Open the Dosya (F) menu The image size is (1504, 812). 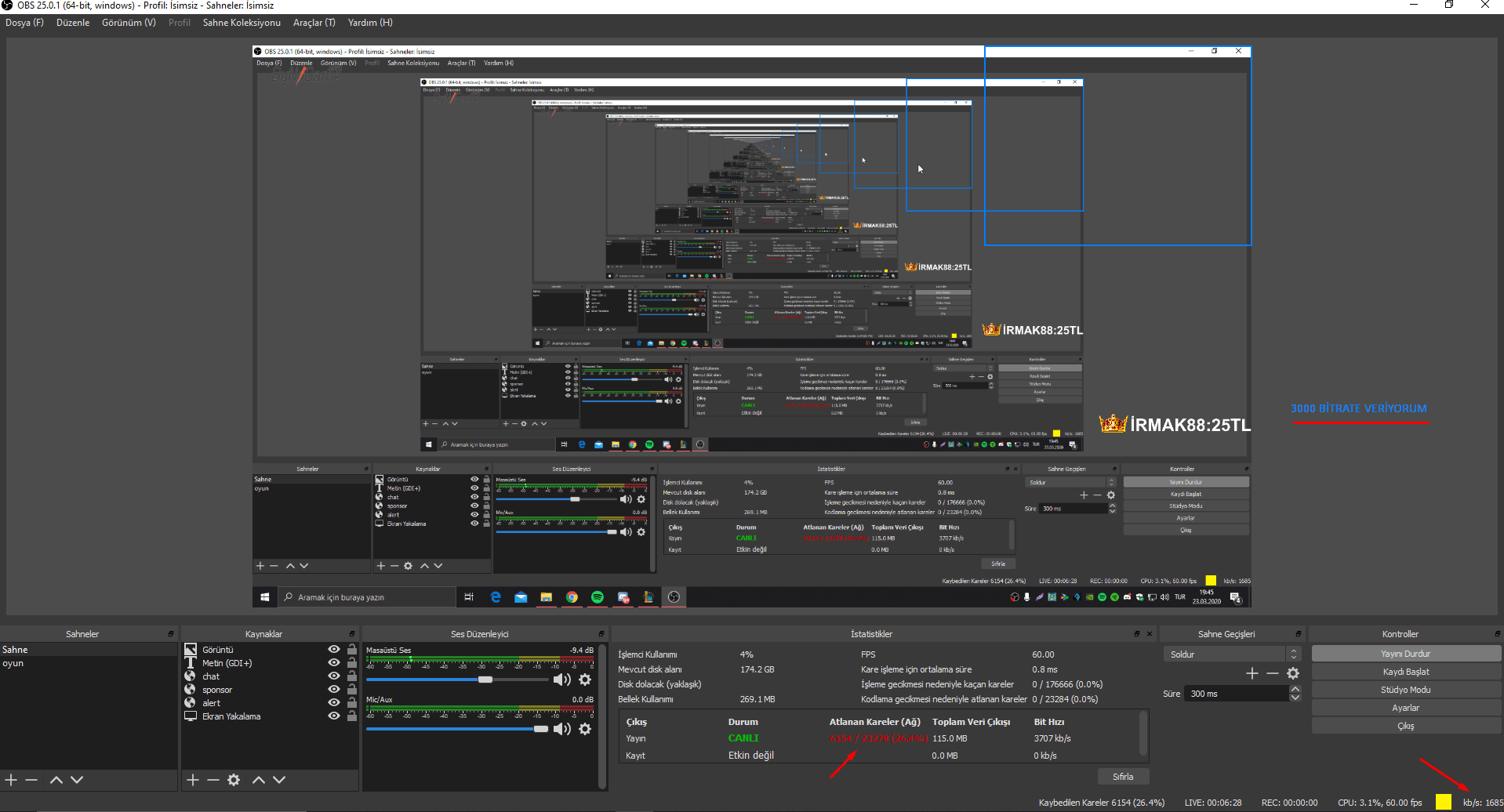coord(24,23)
